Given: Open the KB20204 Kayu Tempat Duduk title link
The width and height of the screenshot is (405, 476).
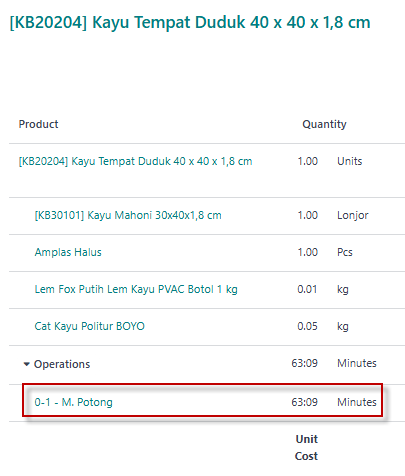Looking at the screenshot, I should pos(190,23).
